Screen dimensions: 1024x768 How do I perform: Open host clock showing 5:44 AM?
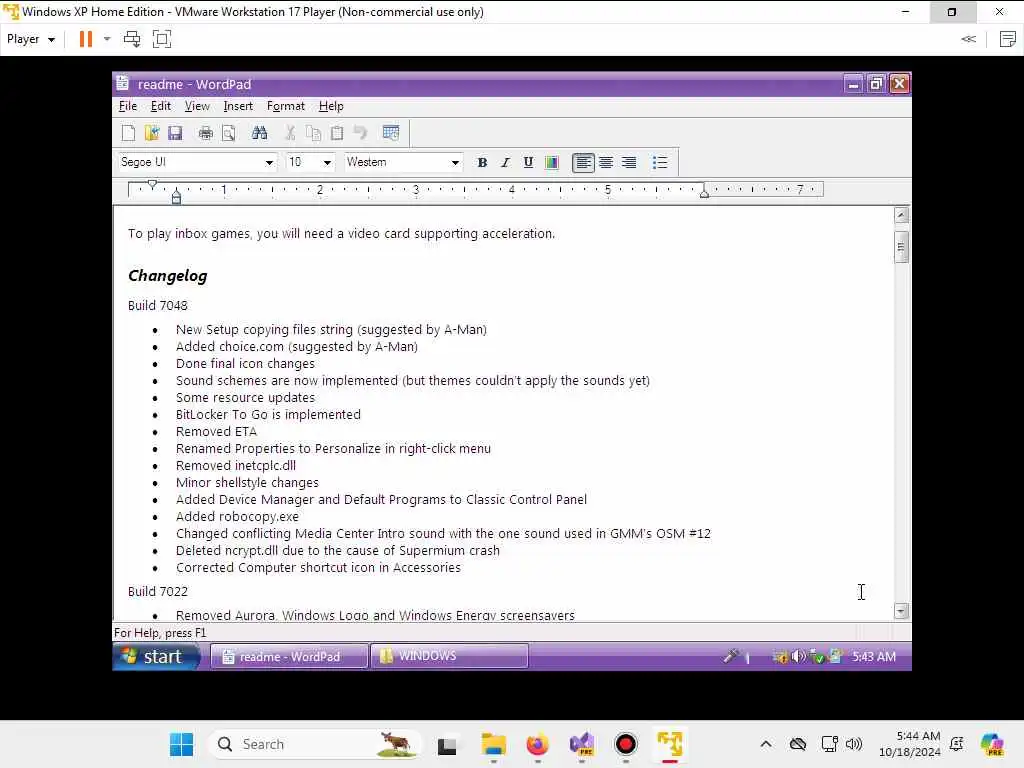click(x=910, y=744)
